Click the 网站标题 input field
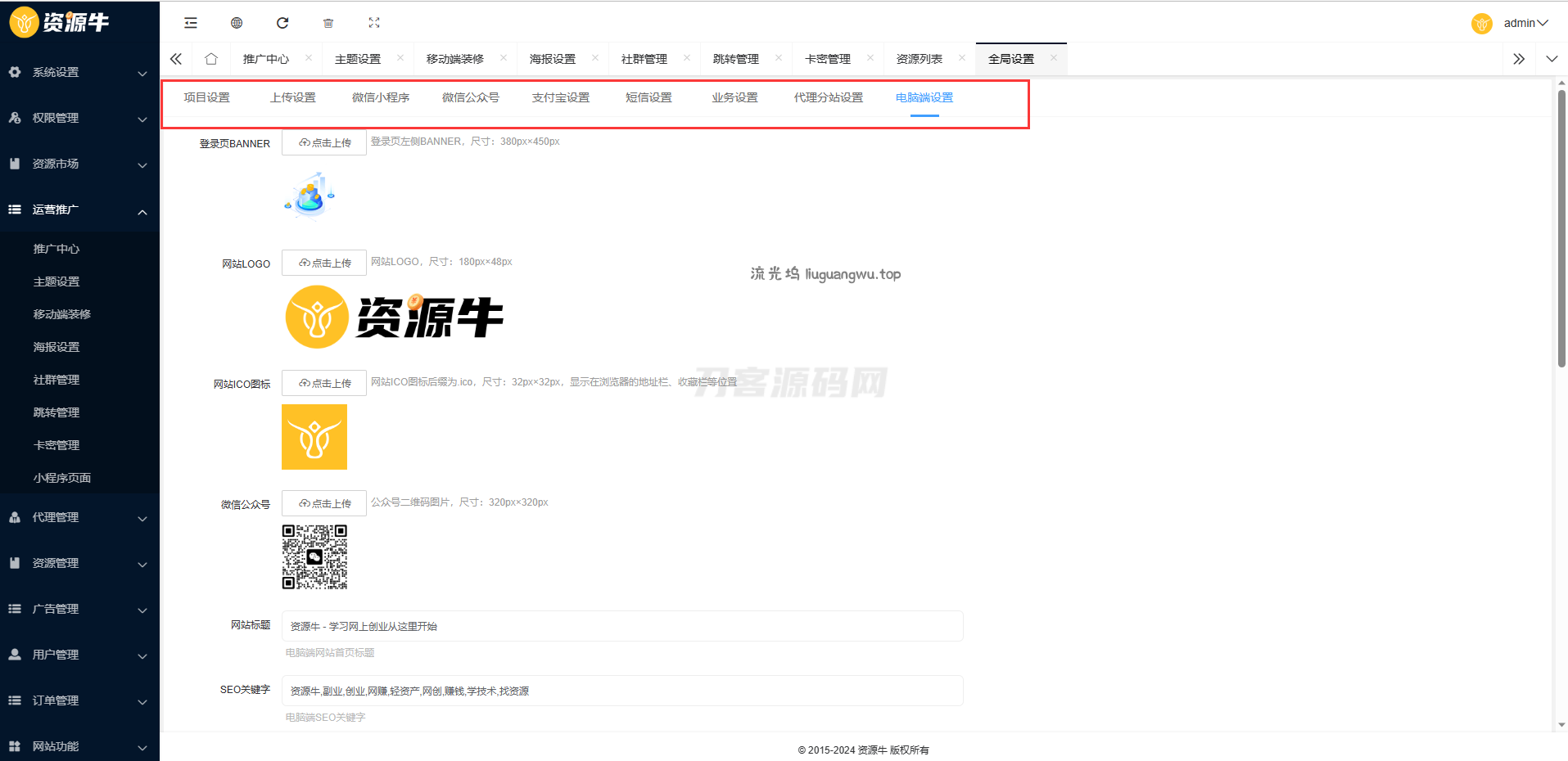The height and width of the screenshot is (761, 1568). [x=622, y=626]
